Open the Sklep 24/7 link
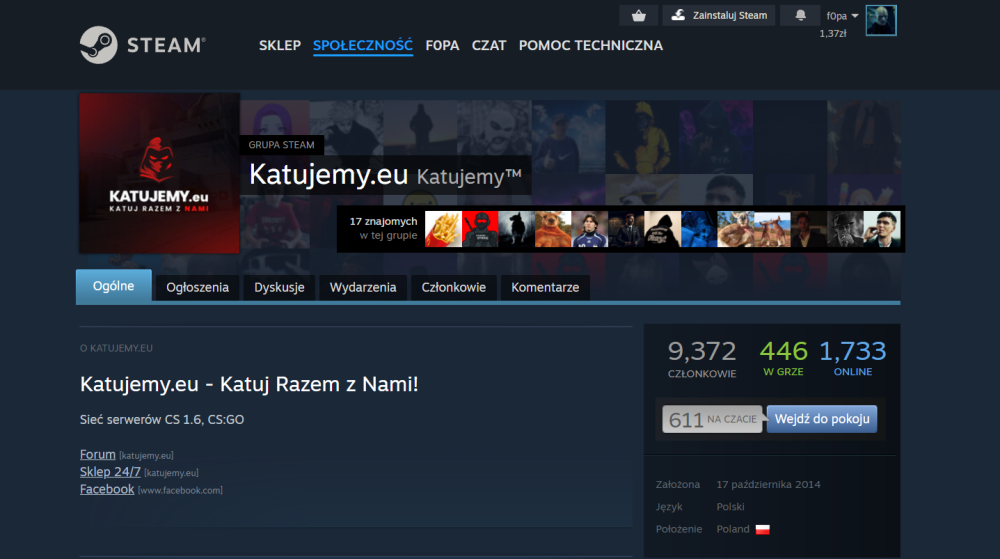The height and width of the screenshot is (559, 1000). pos(110,472)
